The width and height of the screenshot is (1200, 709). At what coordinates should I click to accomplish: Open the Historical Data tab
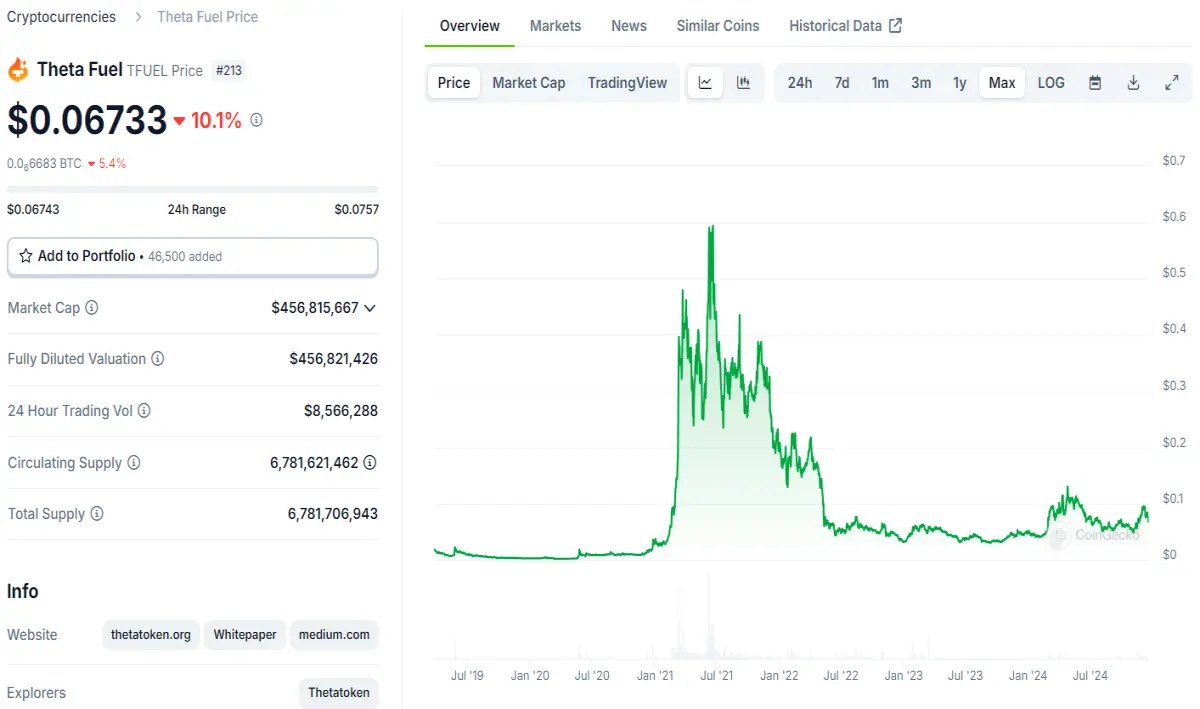point(846,26)
